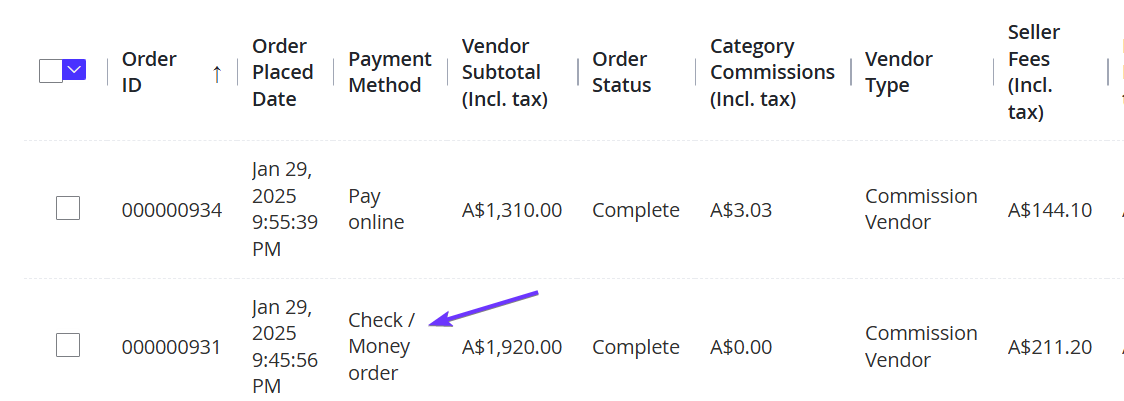1124x401 pixels.
Task: Click the A$1,310.00 subtotal cell
Action: point(512,210)
